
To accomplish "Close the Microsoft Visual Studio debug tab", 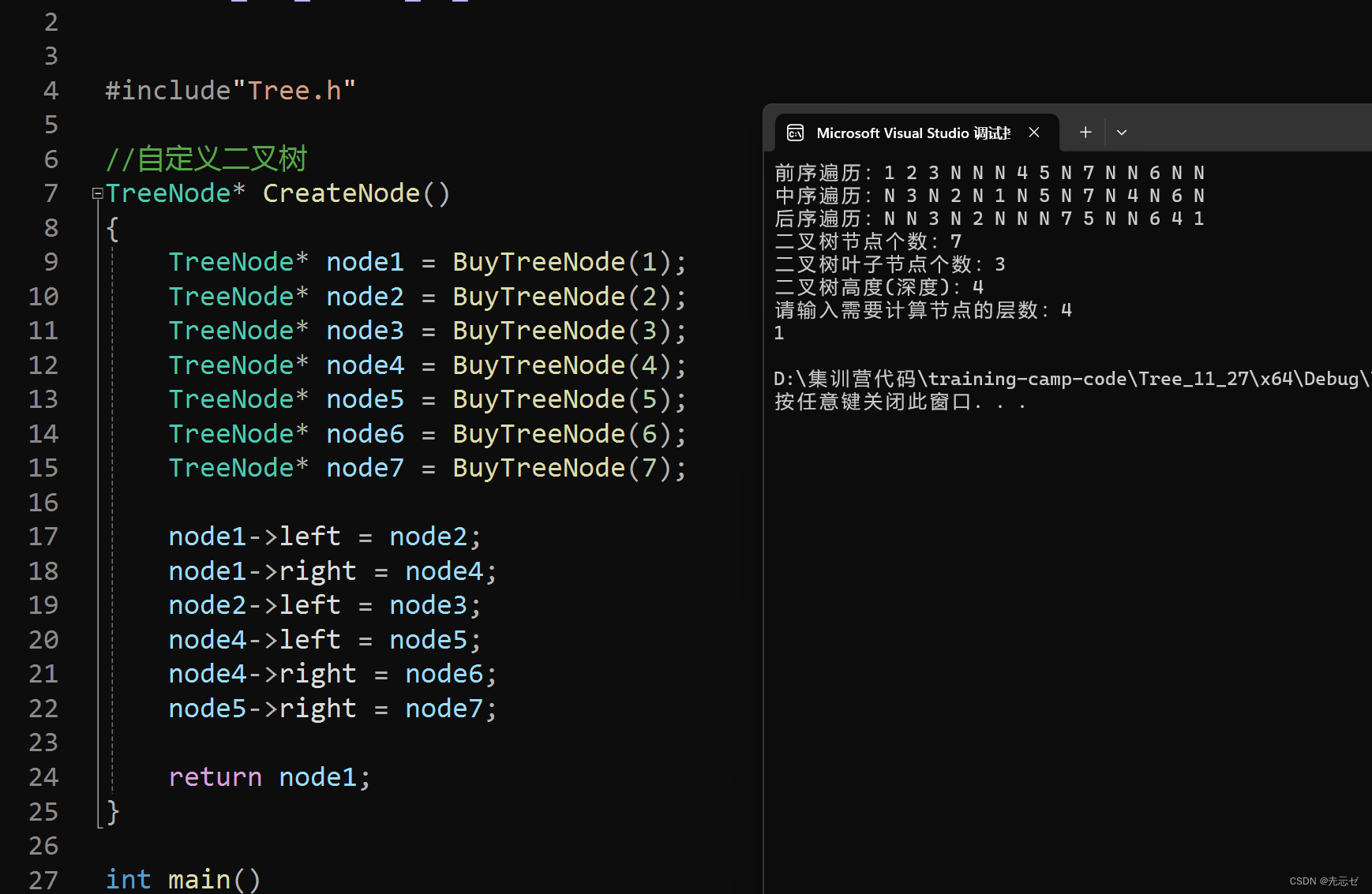I will (x=1033, y=133).
